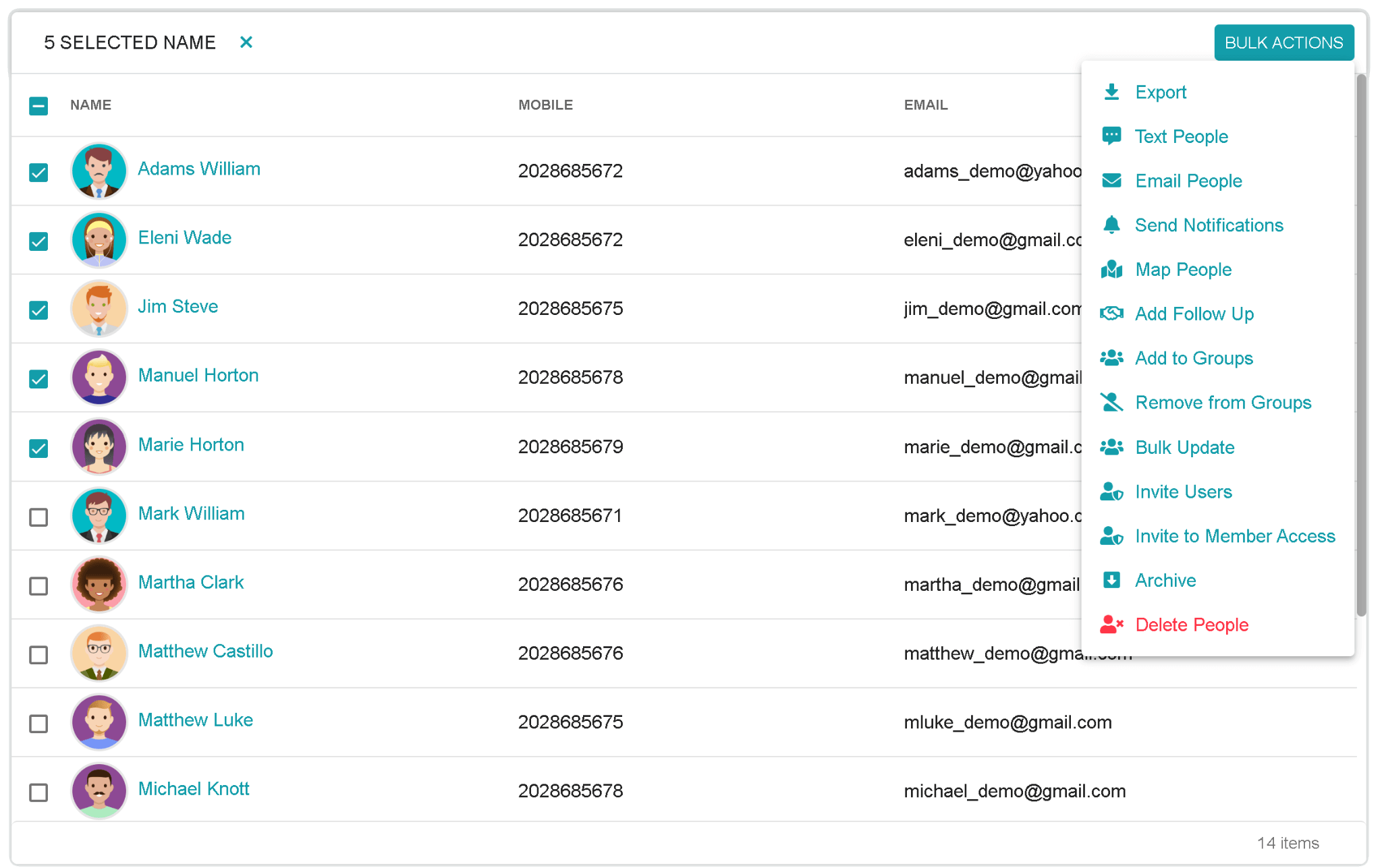Click the Invite Users shield-person icon

click(x=1111, y=492)
